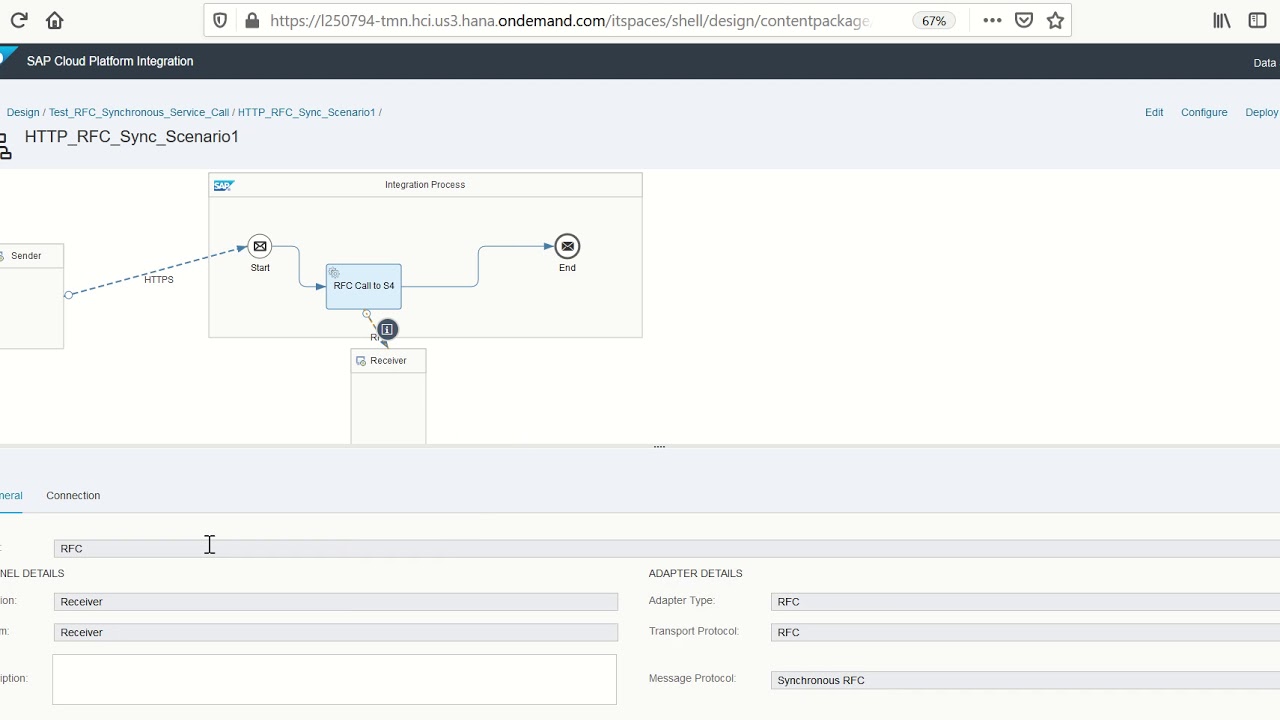Click the HTTPS connection label
Screen dimensions: 1280x720
(x=159, y=280)
